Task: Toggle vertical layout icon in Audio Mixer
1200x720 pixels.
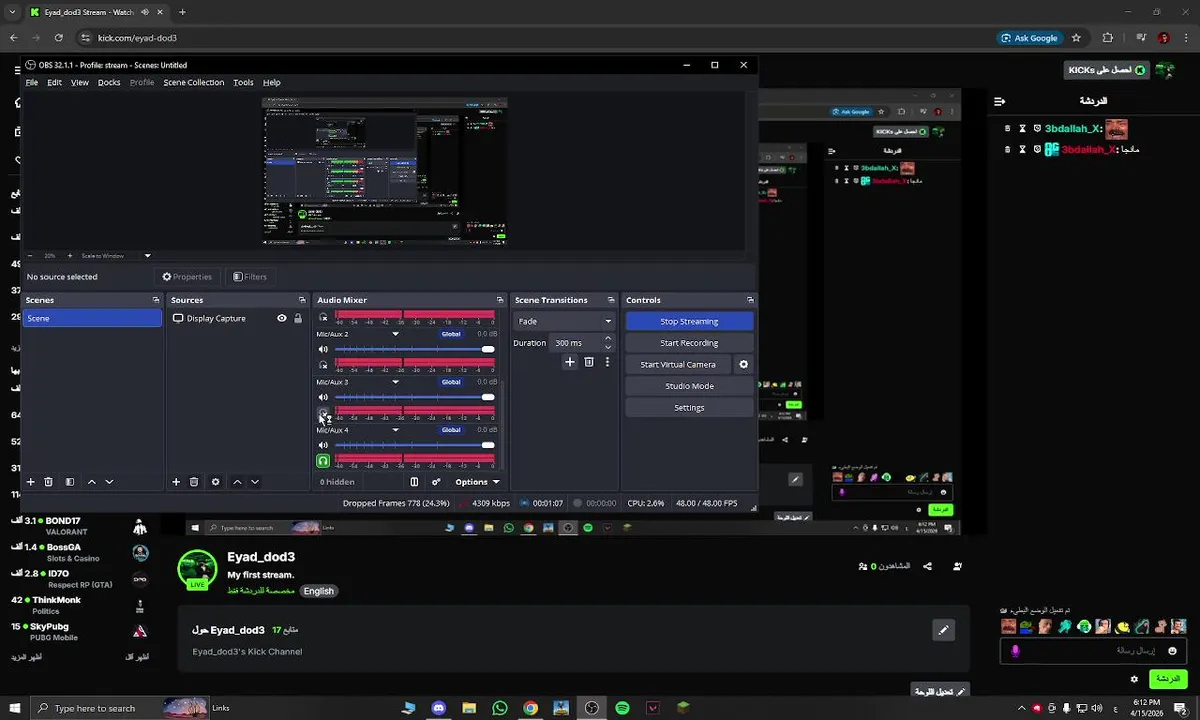Action: coord(414,482)
